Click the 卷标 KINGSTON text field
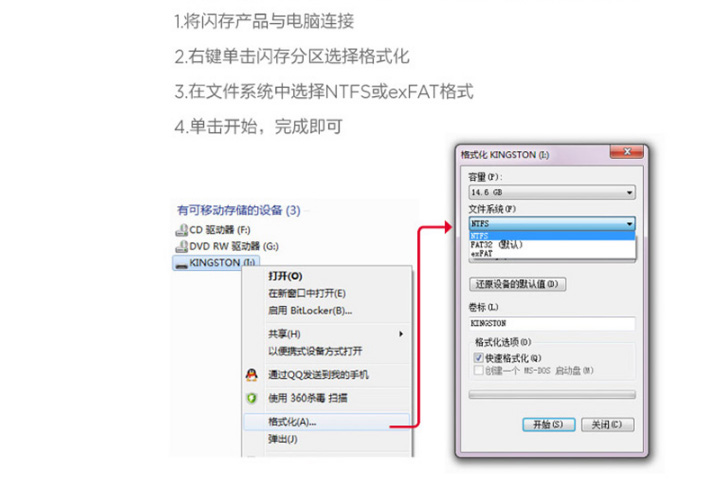Viewport: 720px width, 483px height. (x=552, y=323)
